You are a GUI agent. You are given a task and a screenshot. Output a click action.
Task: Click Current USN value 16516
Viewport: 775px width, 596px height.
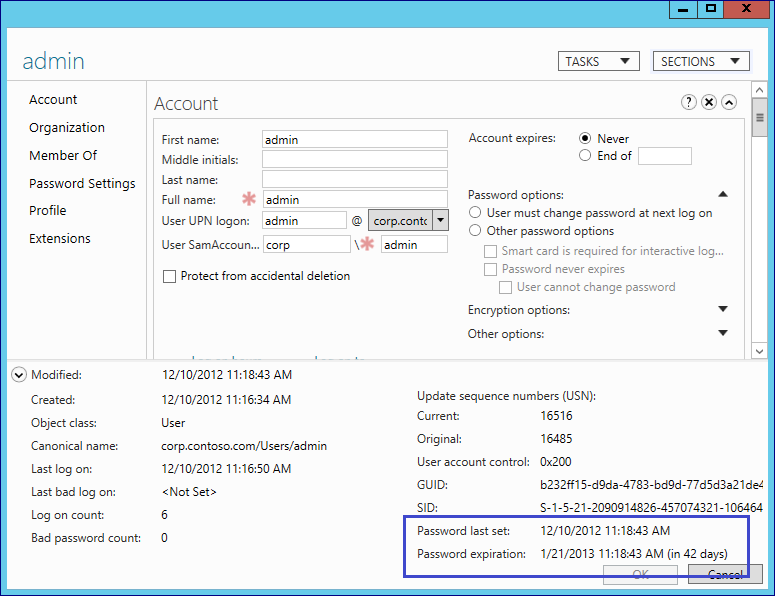tap(556, 416)
